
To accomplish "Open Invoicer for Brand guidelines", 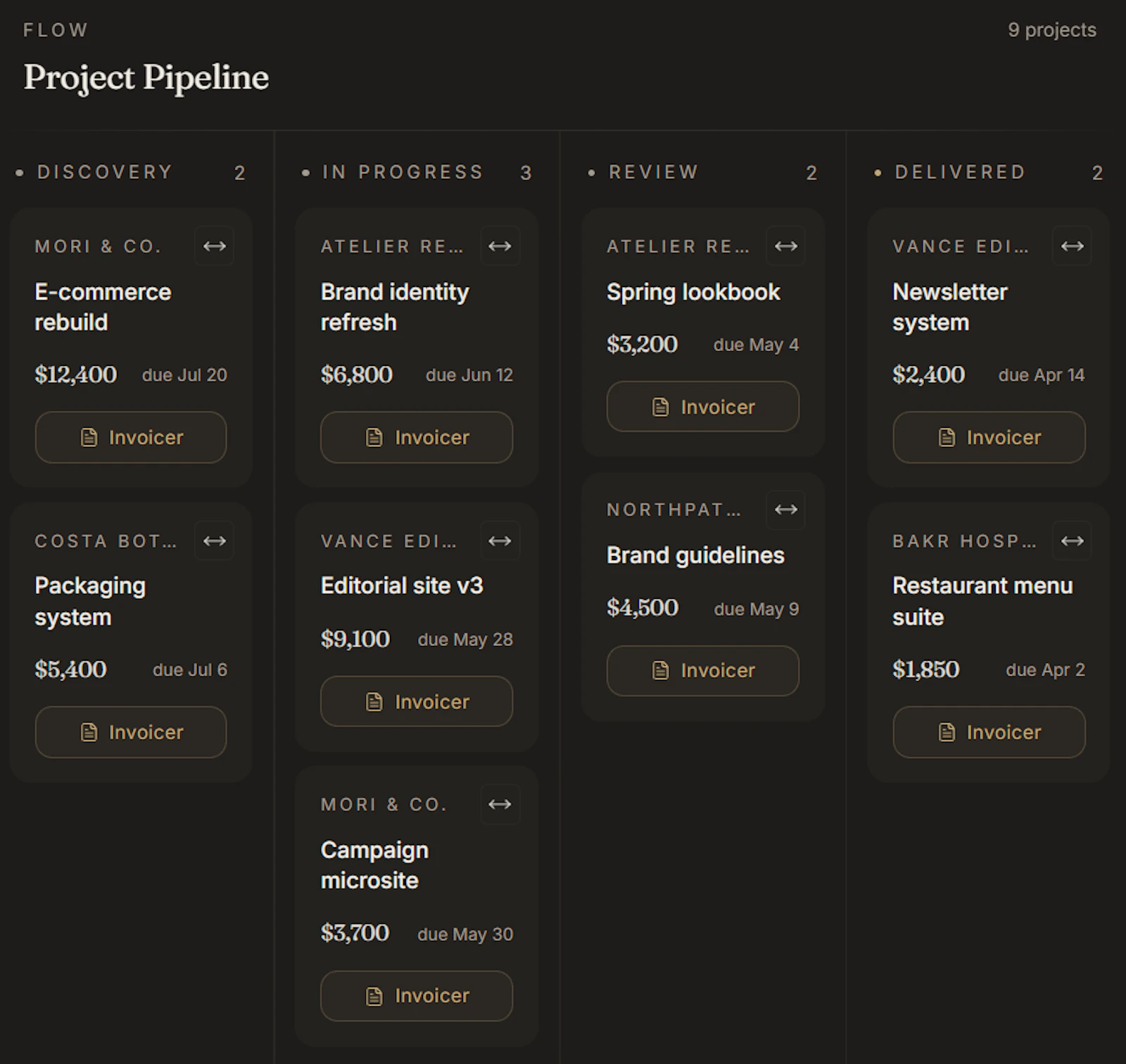I will [703, 671].
